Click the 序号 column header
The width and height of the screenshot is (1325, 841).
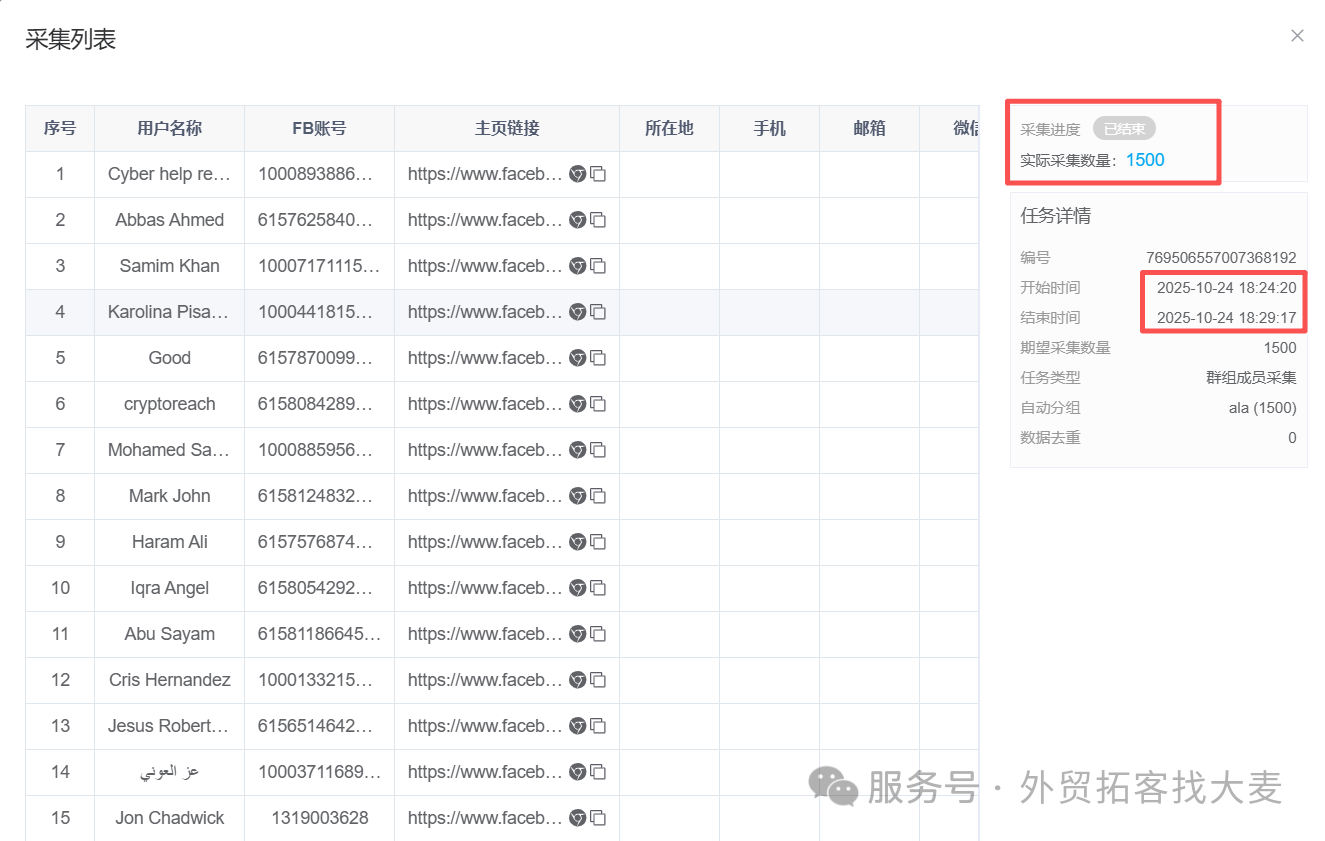60,128
